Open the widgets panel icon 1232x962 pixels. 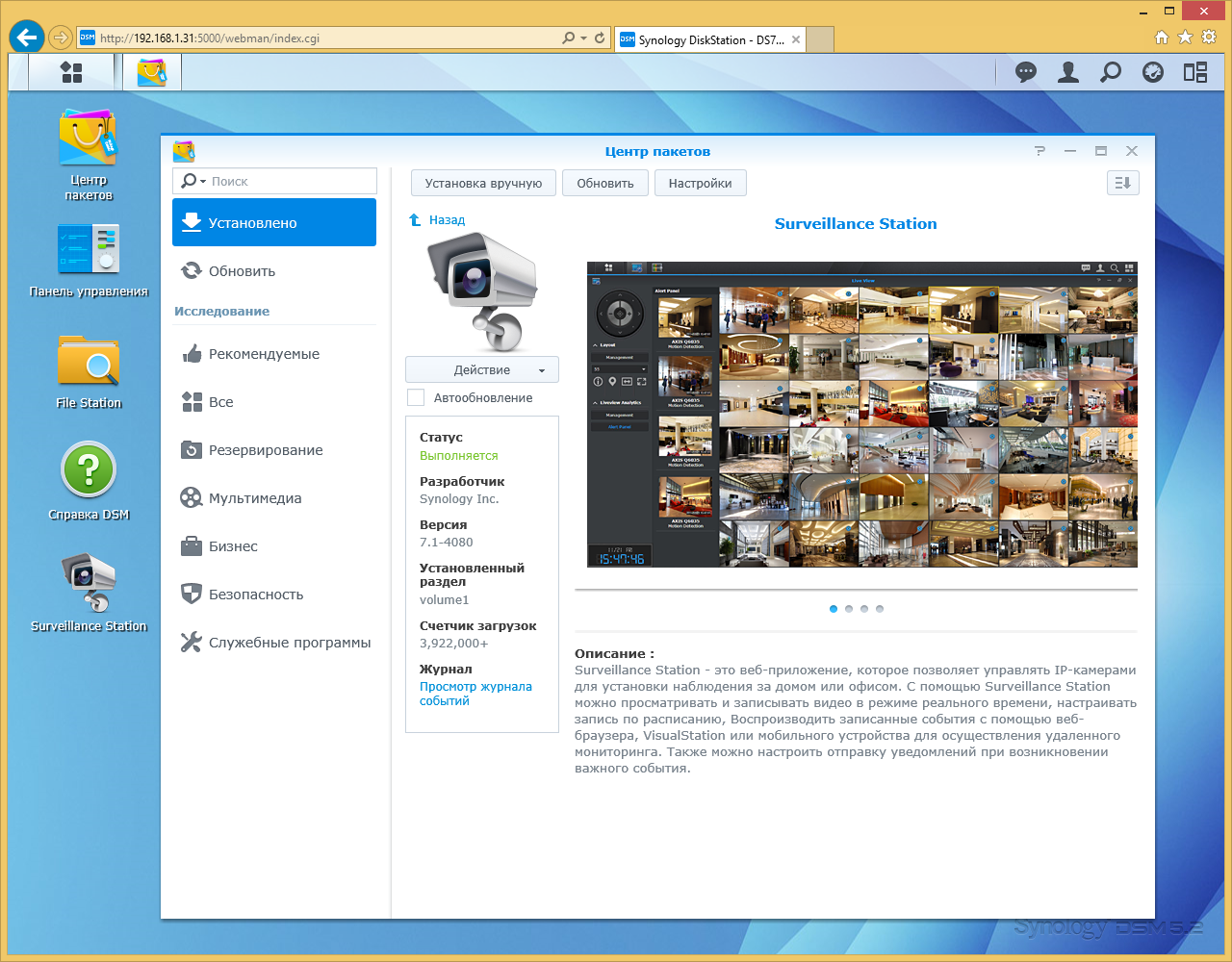coord(1195,72)
